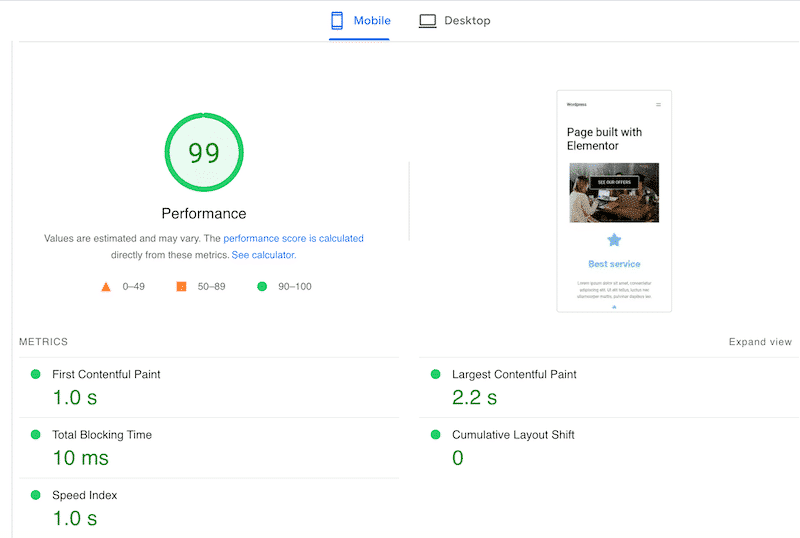Click the green dot beside Speed Index

[36, 495]
